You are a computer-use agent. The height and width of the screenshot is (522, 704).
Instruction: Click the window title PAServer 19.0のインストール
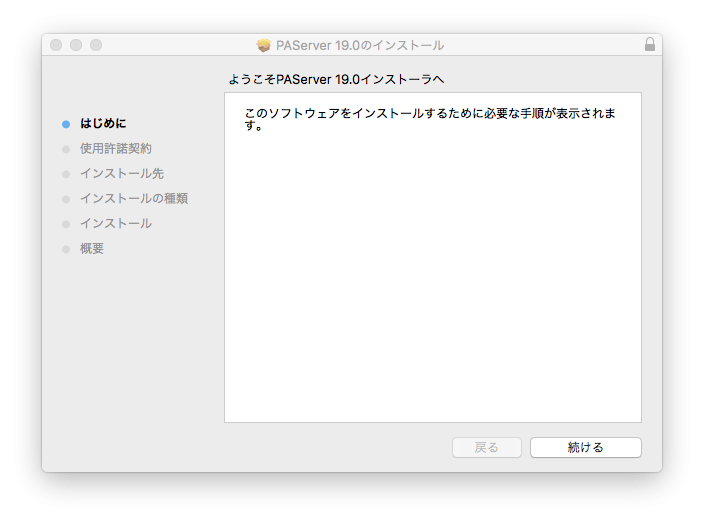[360, 45]
